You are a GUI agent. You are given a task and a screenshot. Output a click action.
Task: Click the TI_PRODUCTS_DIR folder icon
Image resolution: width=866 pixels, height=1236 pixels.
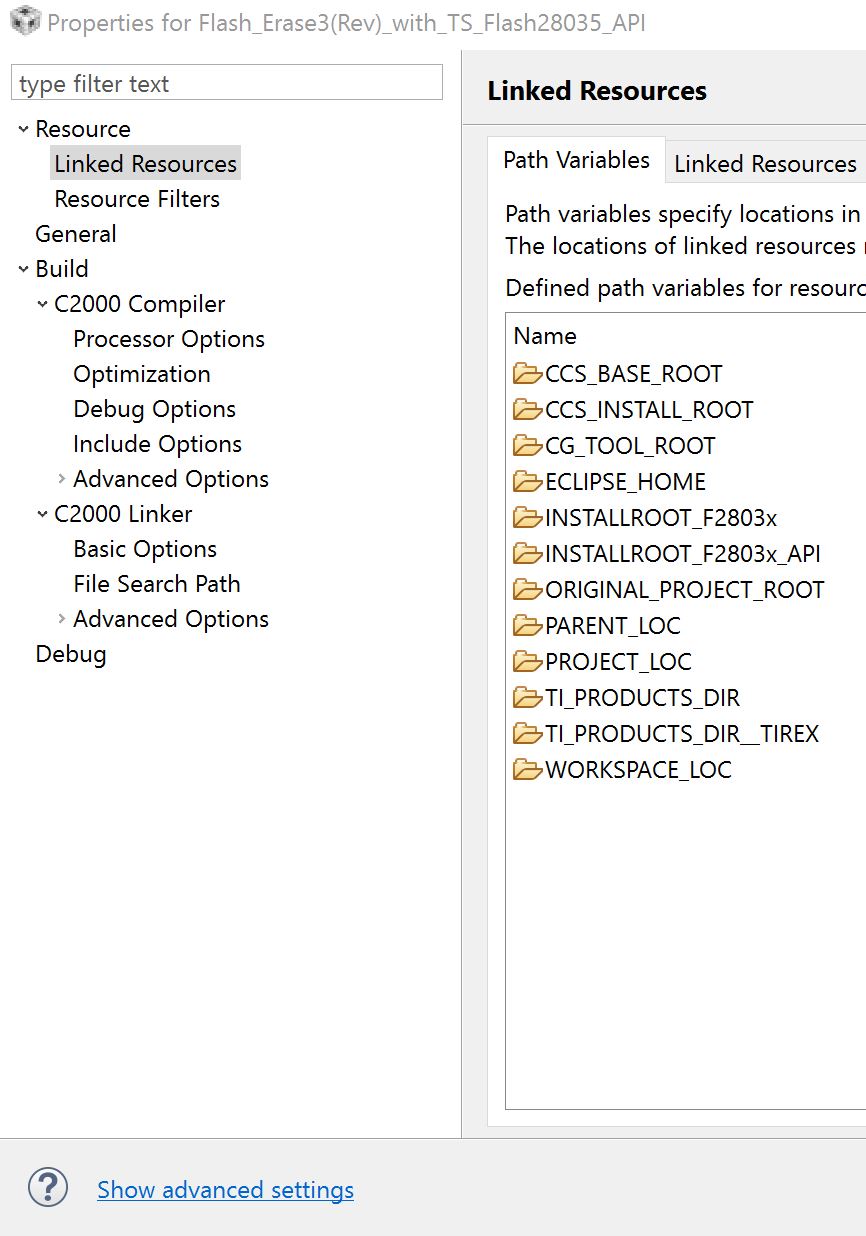[x=527, y=698]
